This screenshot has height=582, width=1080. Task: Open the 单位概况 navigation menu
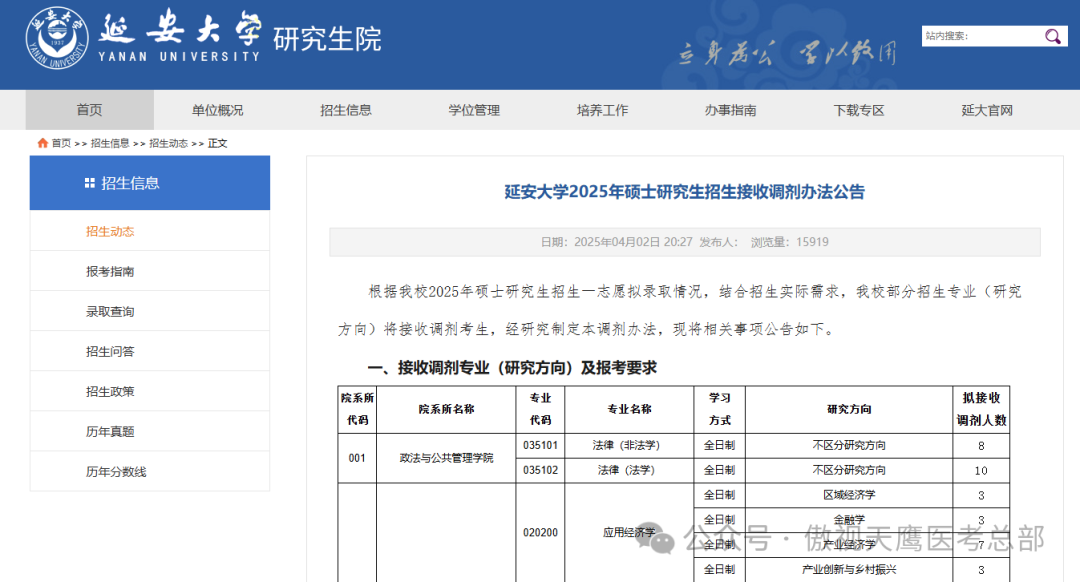tap(218, 110)
